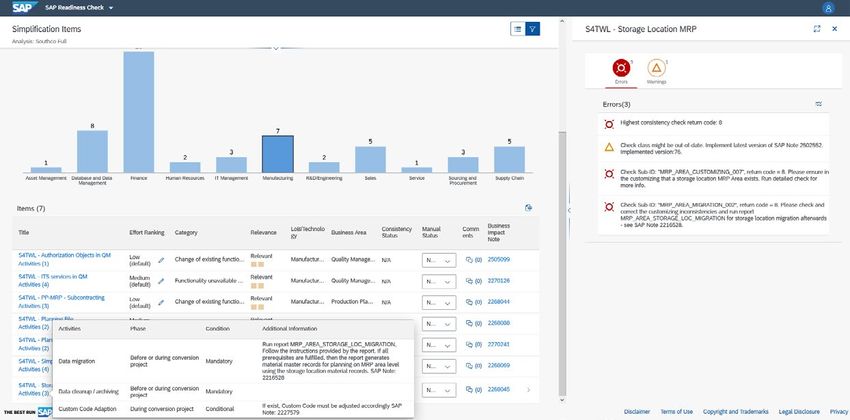Image resolution: width=850 pixels, height=420 pixels.
Task: Open Manual Status dropdown for ITS services row
Action: tap(439, 282)
